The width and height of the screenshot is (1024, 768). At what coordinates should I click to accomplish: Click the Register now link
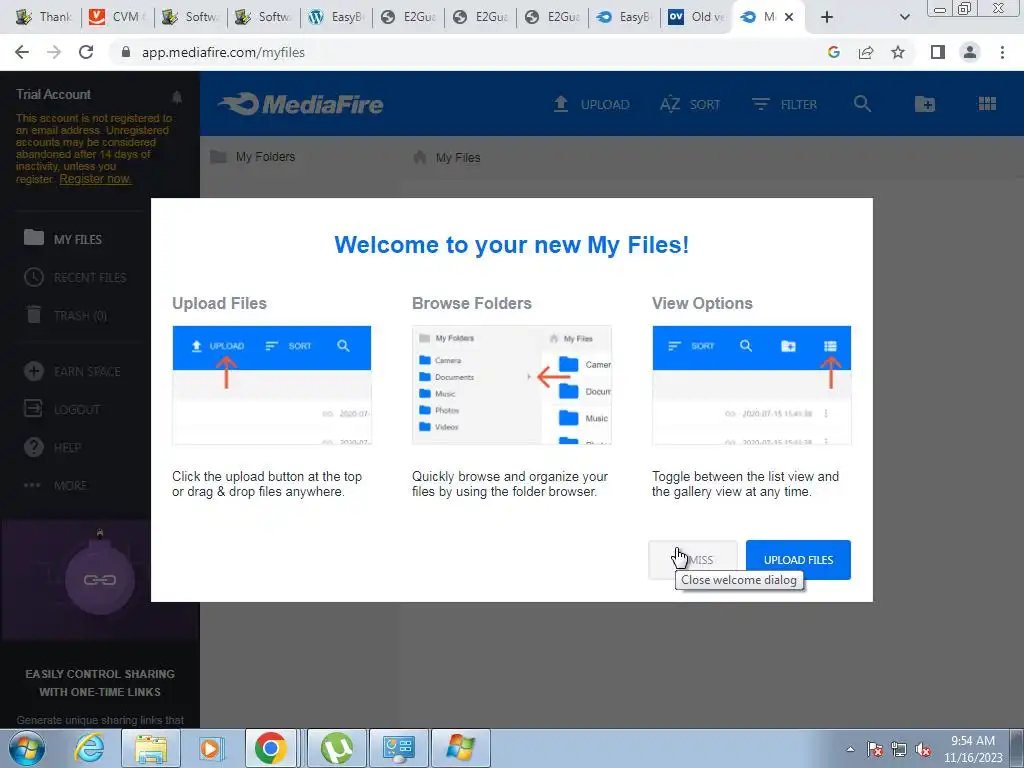point(95,179)
